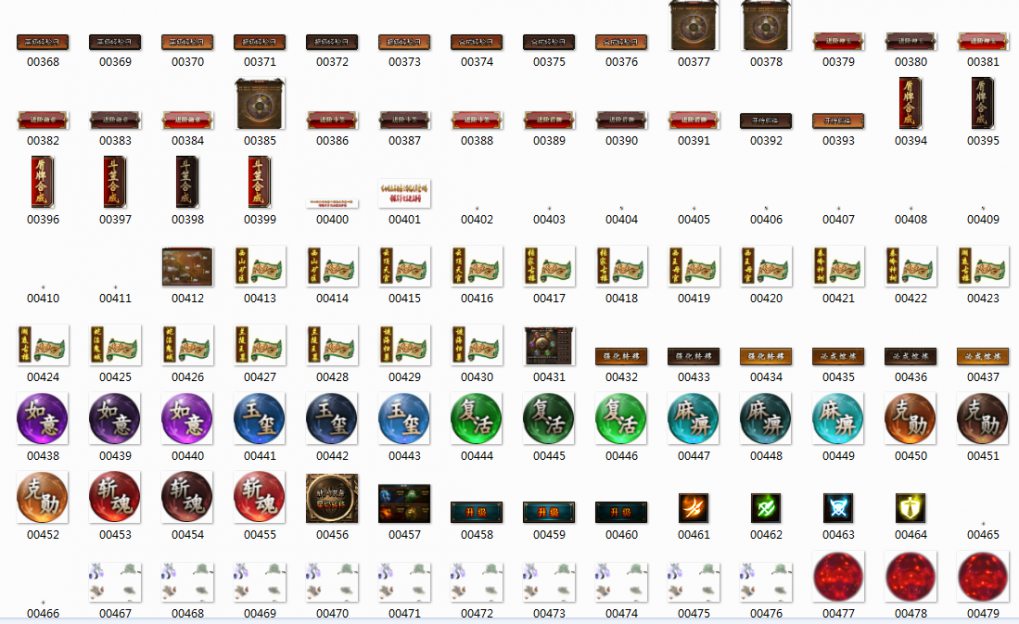
Task: Click the blue orb icon 00441
Action: pyautogui.click(x=259, y=418)
